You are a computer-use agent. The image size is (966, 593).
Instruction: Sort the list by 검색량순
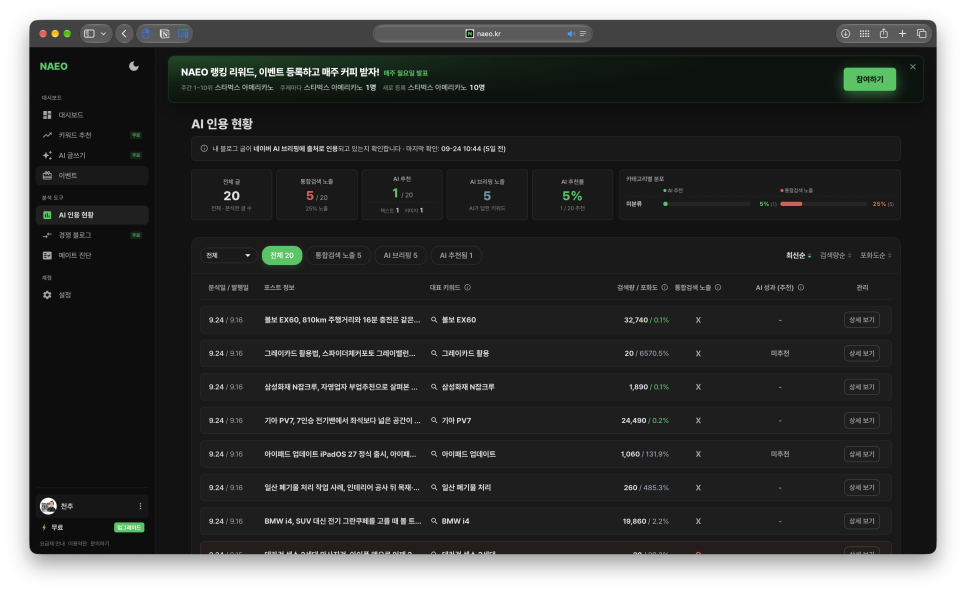835,256
